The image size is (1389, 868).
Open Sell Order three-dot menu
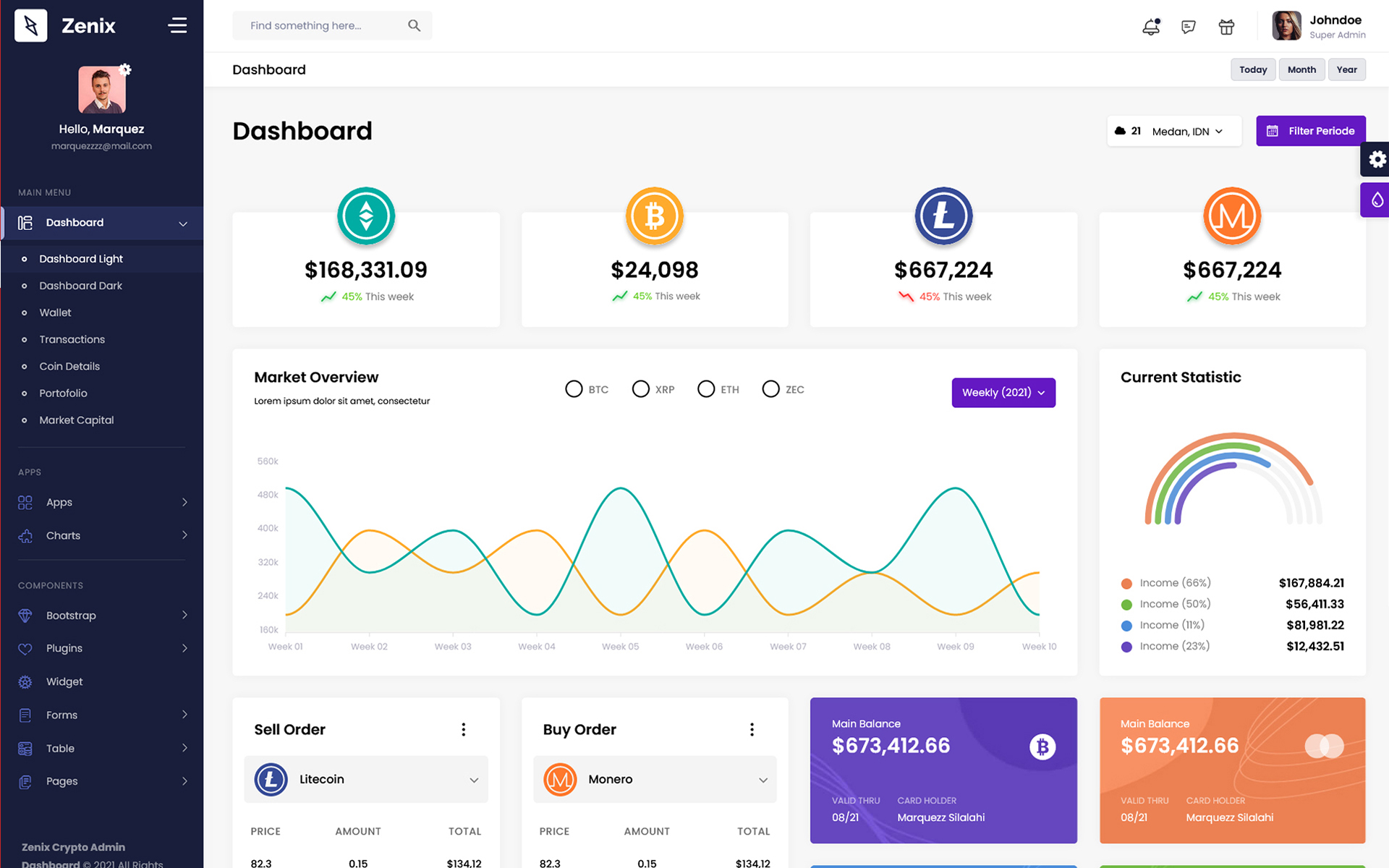pyautogui.click(x=464, y=729)
